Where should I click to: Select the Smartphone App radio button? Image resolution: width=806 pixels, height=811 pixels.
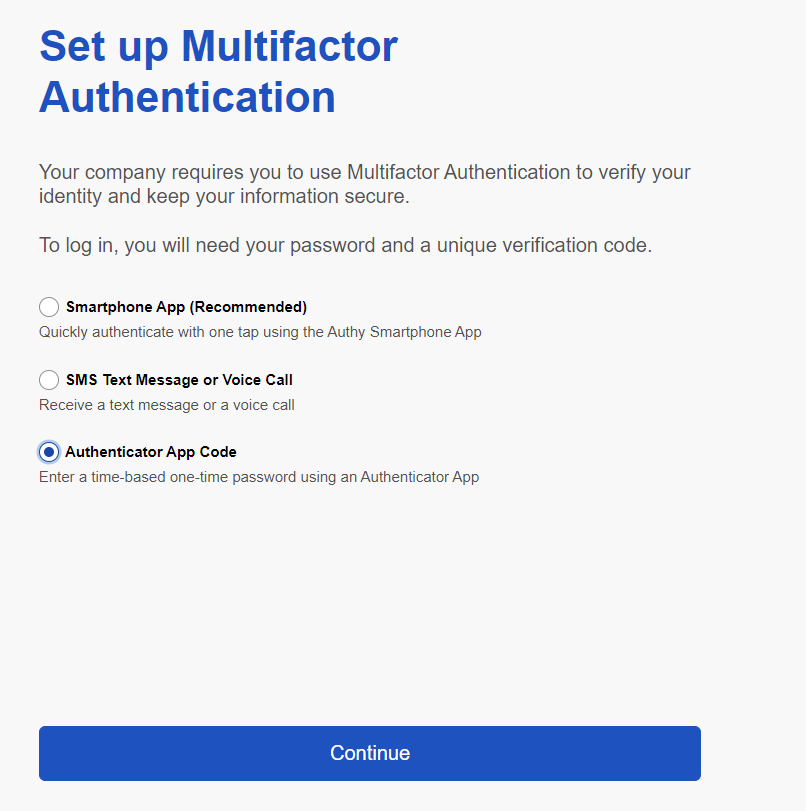click(x=49, y=307)
